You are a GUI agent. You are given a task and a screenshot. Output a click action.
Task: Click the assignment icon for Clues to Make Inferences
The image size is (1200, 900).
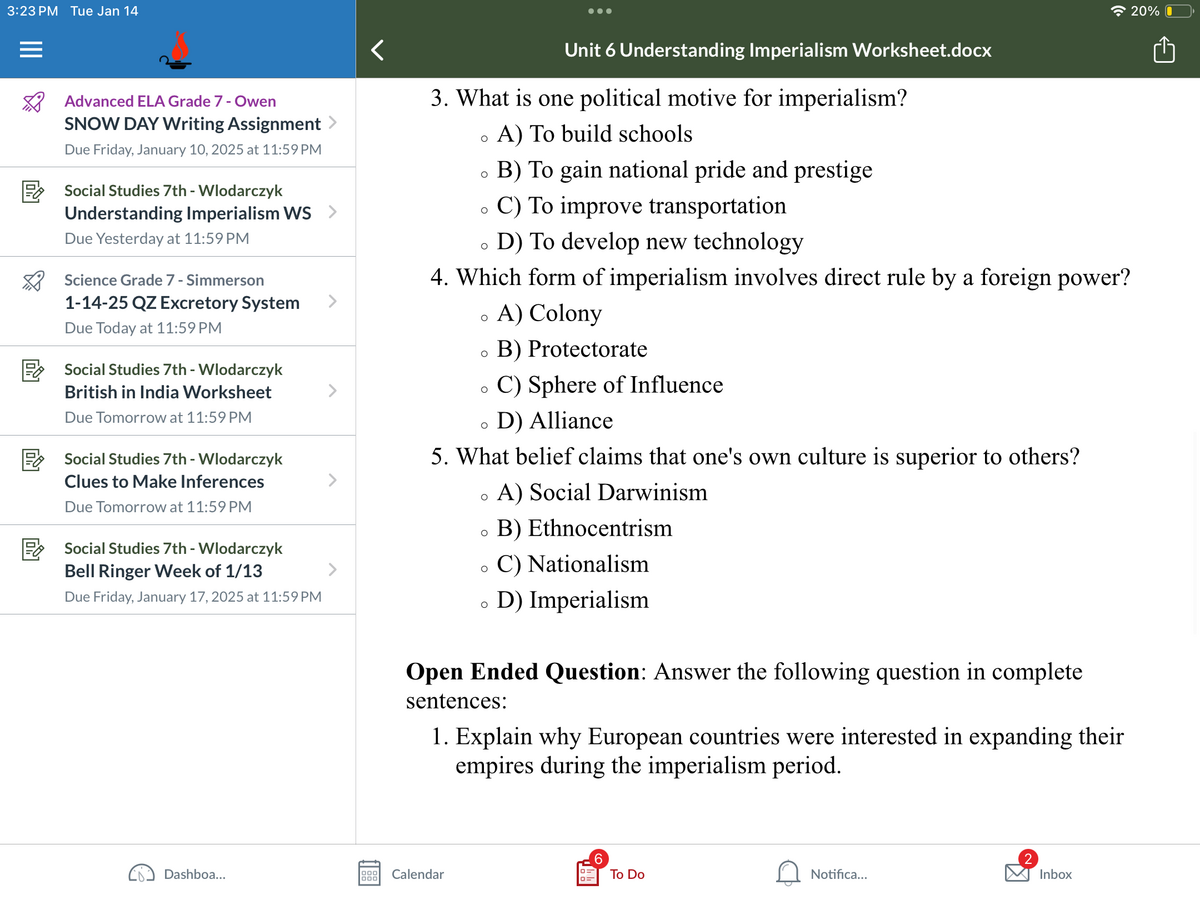(34, 459)
